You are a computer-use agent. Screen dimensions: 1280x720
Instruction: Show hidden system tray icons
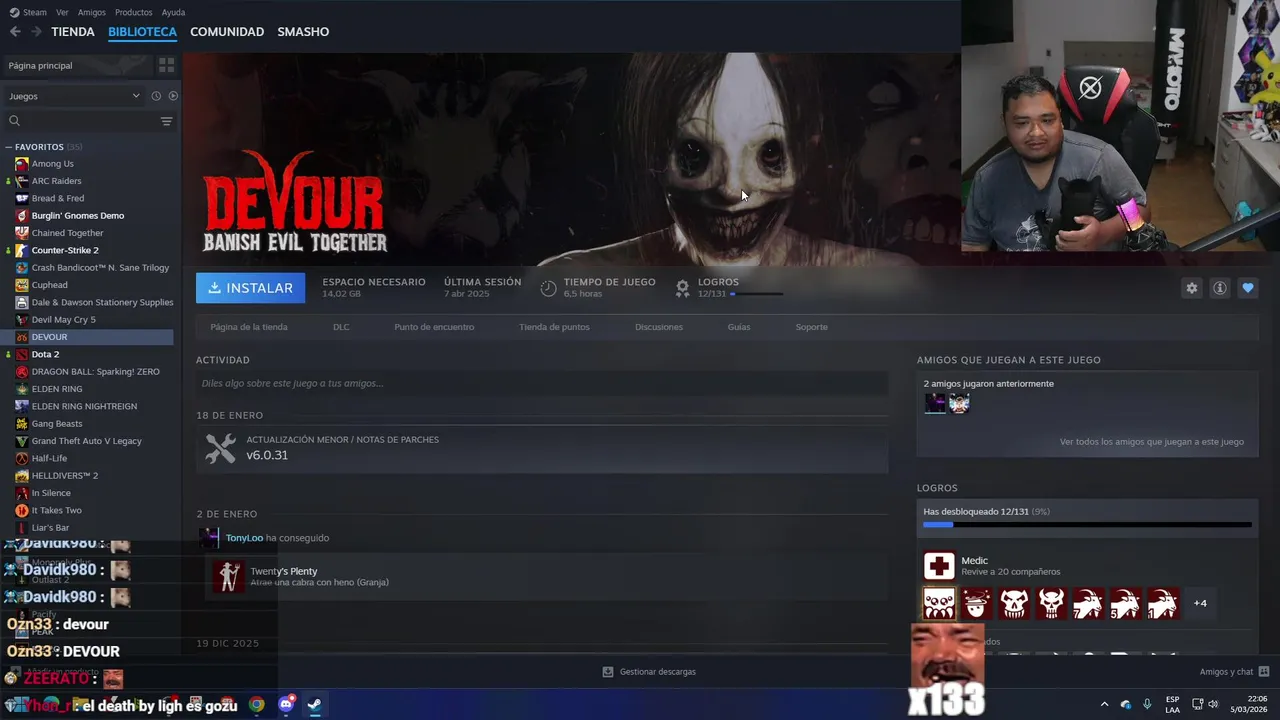tap(1104, 704)
